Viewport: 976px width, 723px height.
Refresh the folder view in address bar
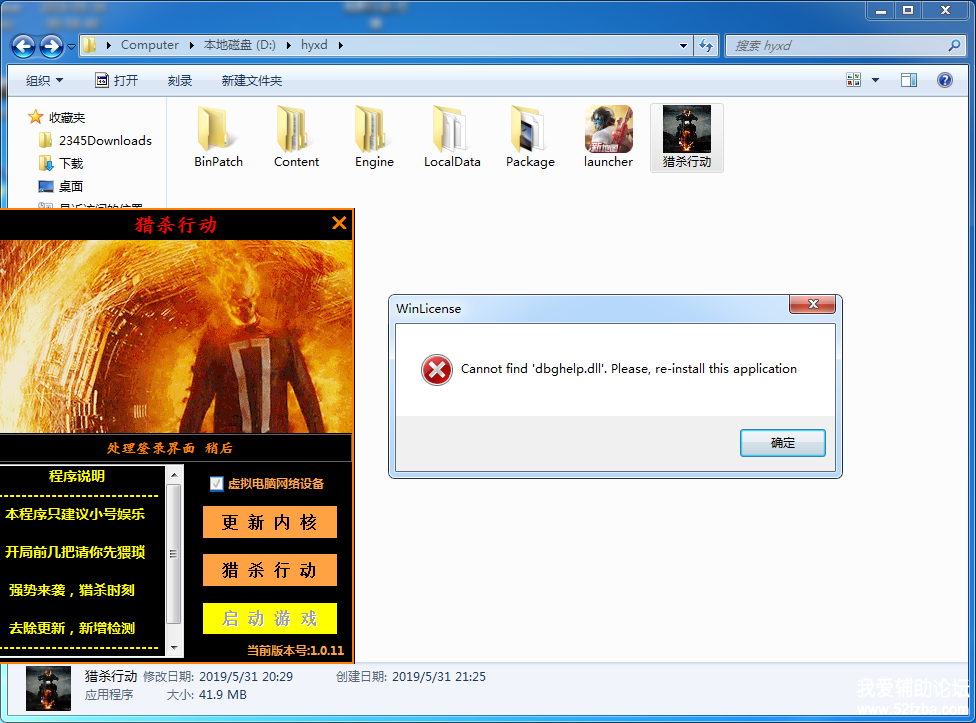[706, 45]
